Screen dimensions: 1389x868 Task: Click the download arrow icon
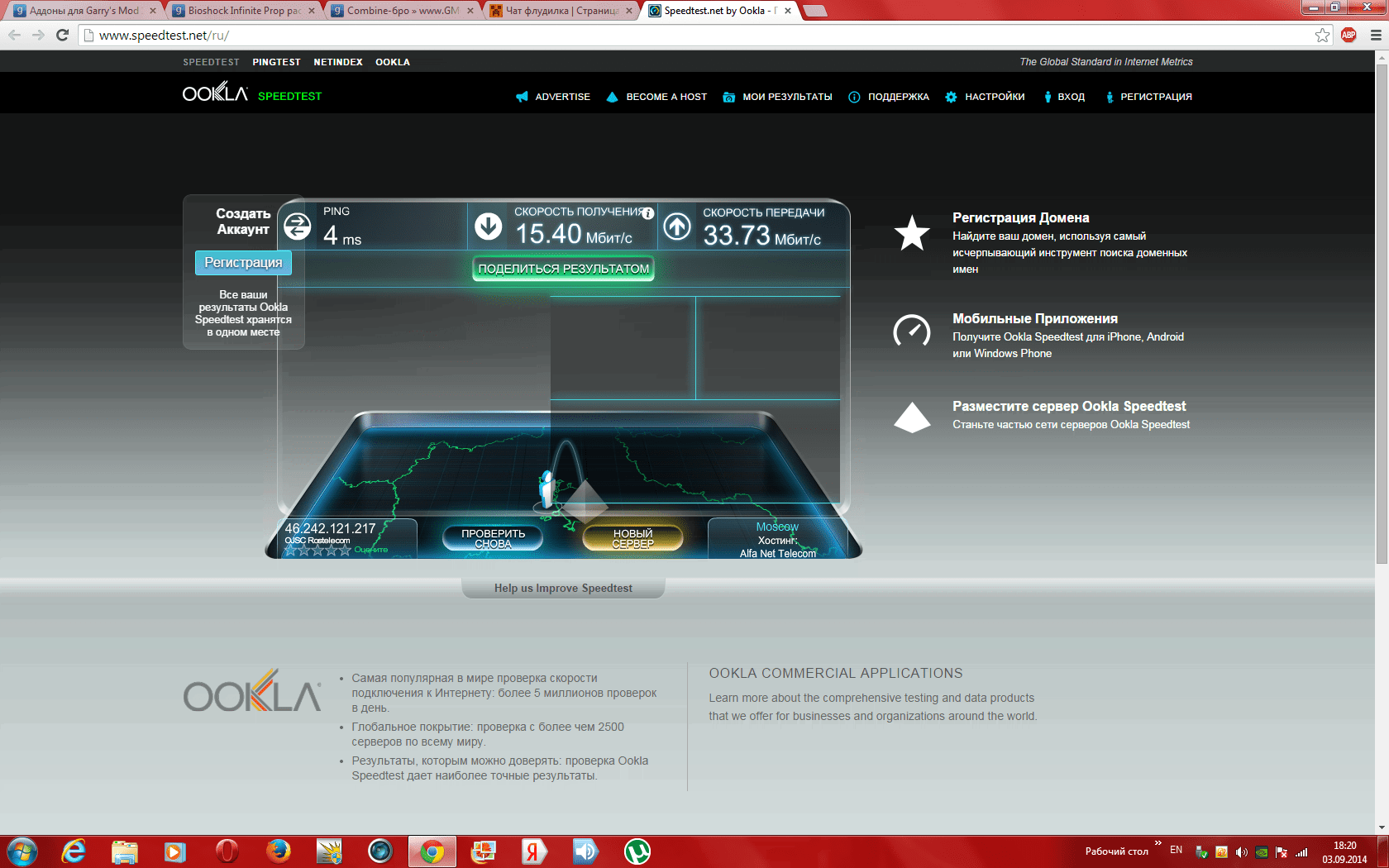click(488, 227)
